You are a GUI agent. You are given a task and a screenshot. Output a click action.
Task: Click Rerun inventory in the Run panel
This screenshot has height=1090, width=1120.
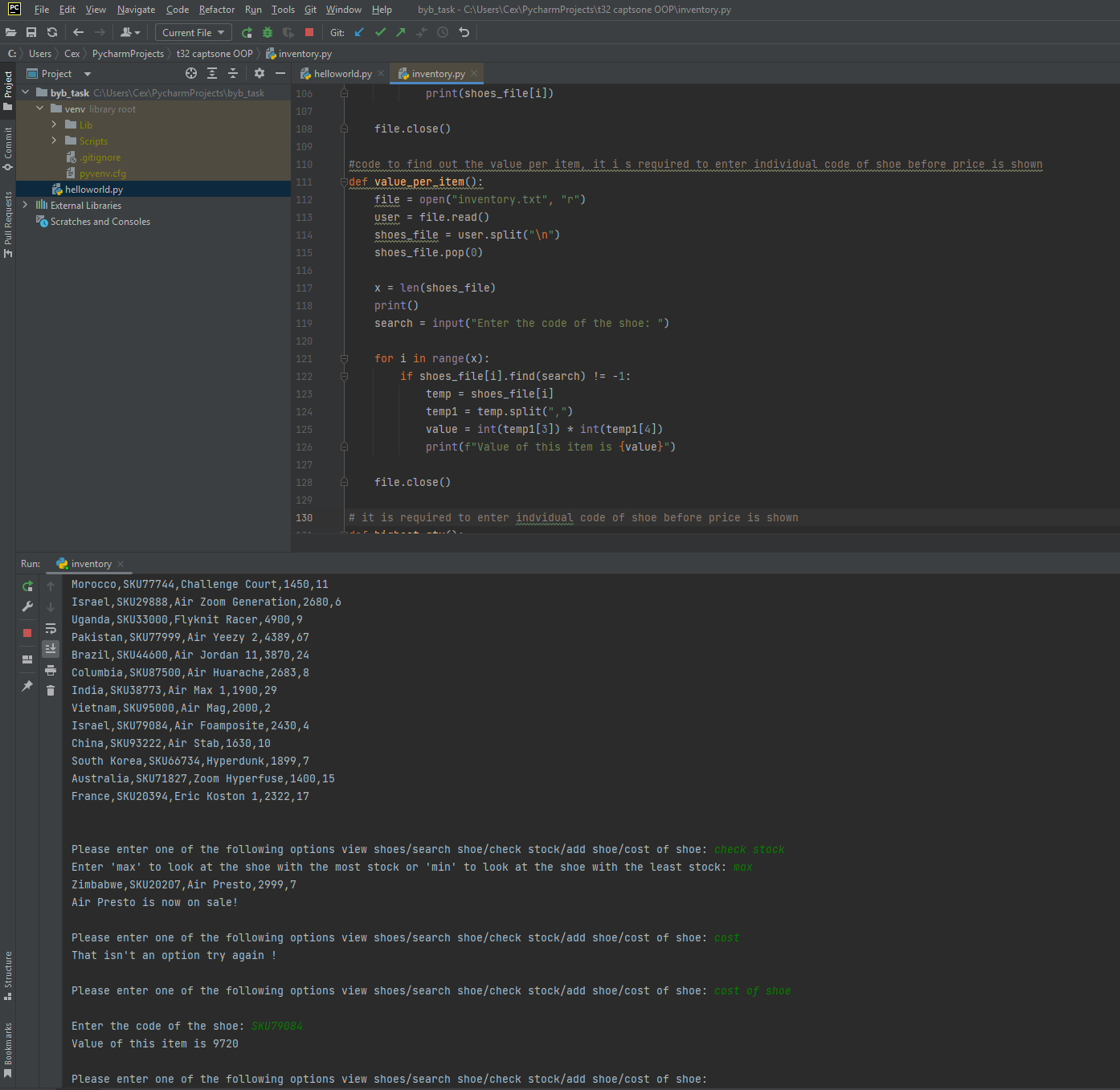point(27,586)
